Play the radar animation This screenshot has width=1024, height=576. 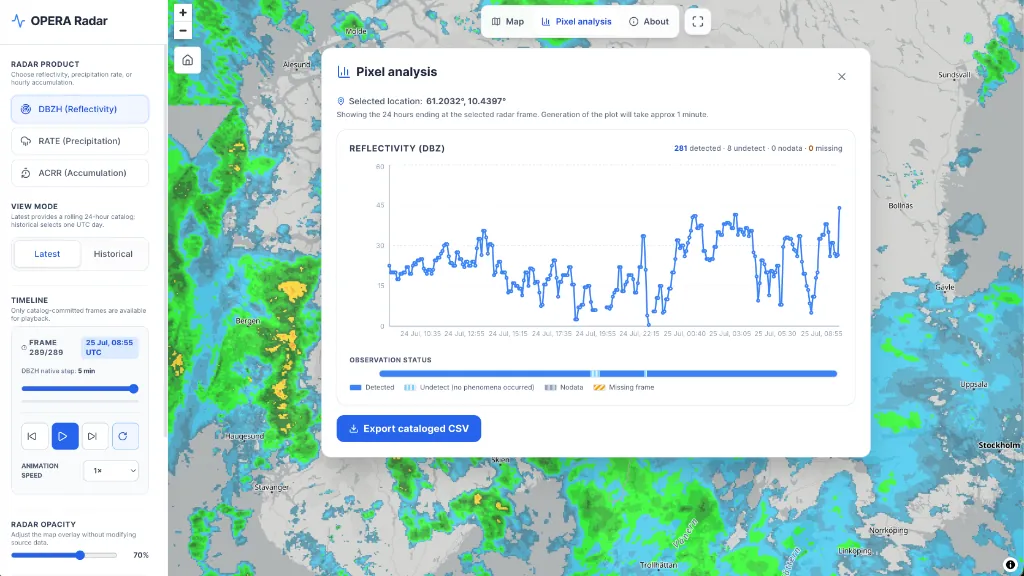65,436
